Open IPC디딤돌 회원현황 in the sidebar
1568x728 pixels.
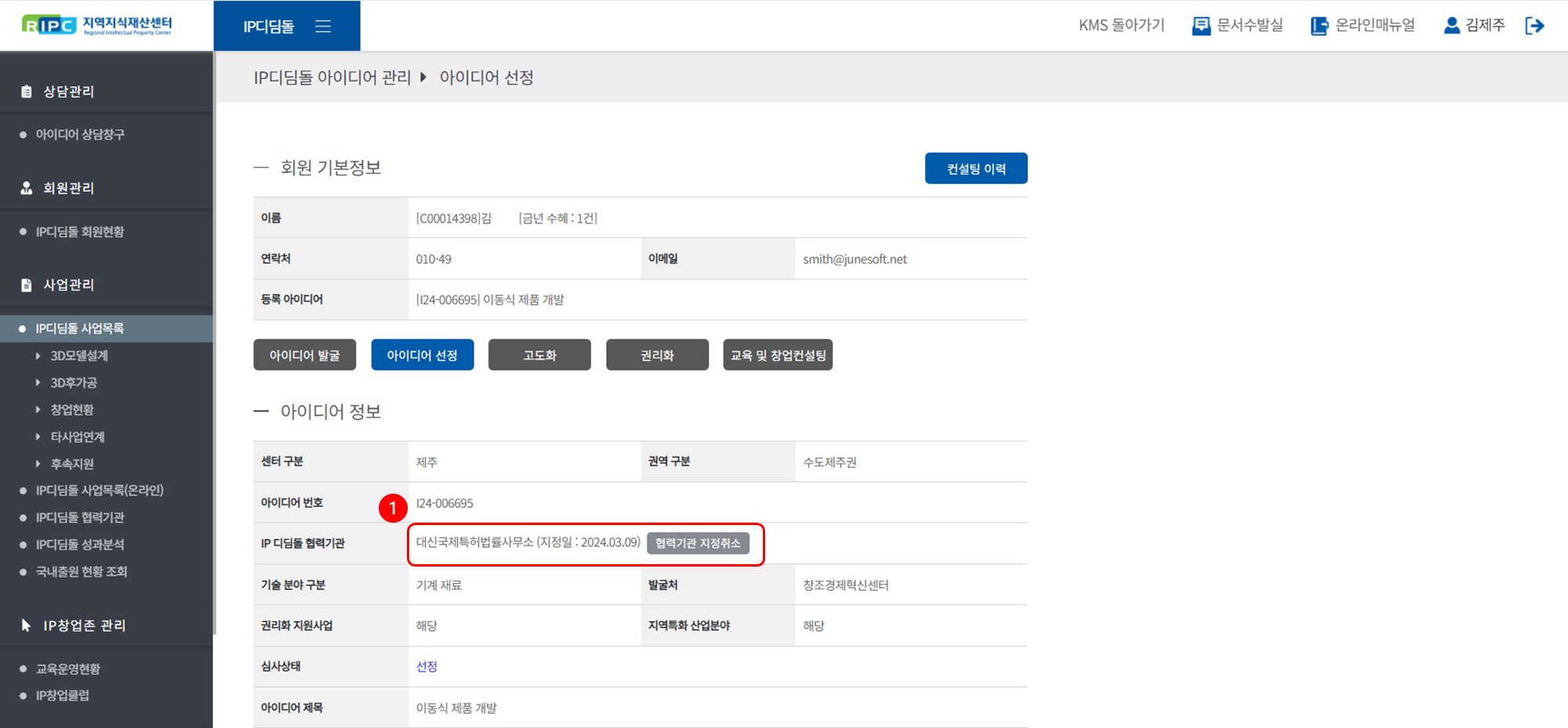click(x=79, y=232)
